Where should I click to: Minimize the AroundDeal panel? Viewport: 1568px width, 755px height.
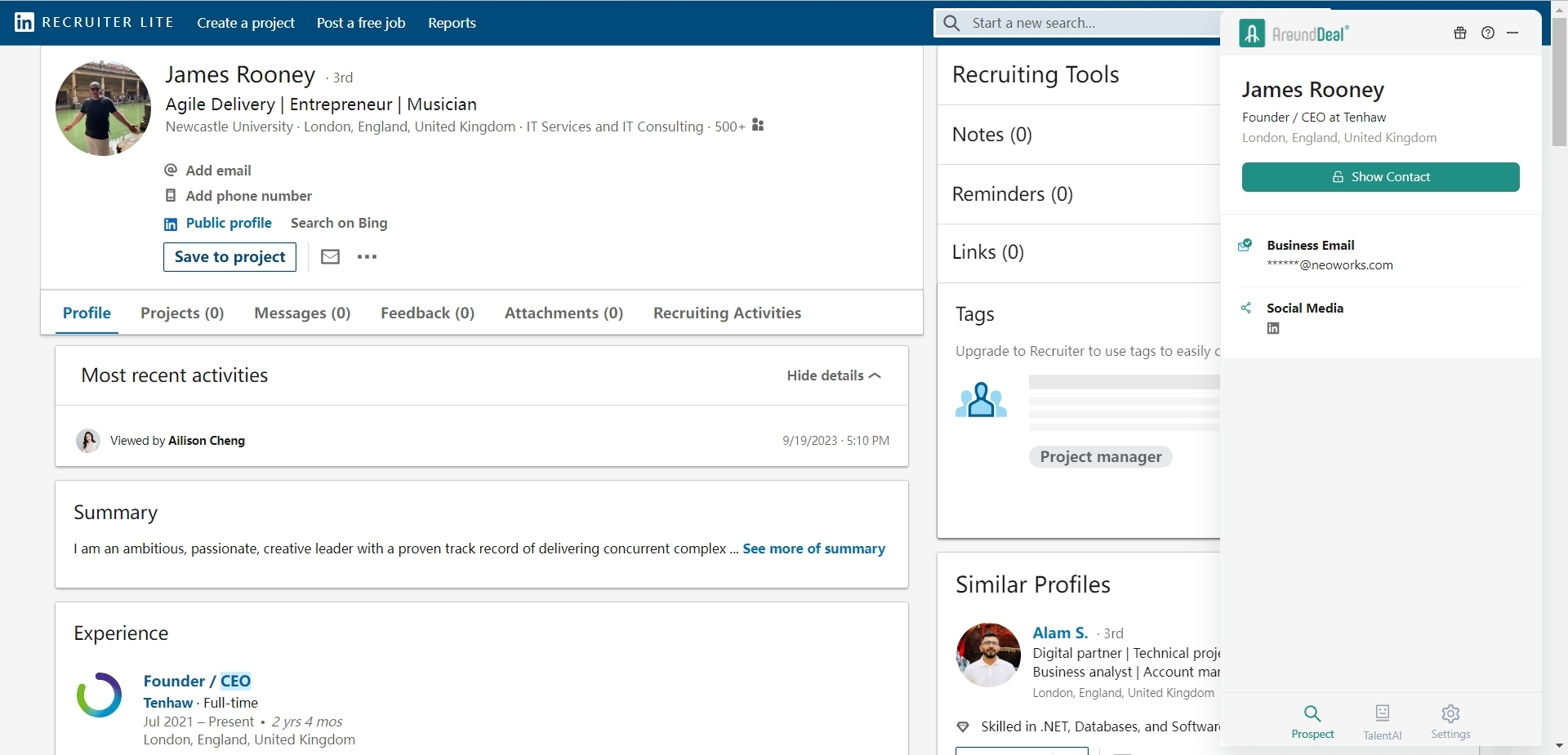(1513, 33)
